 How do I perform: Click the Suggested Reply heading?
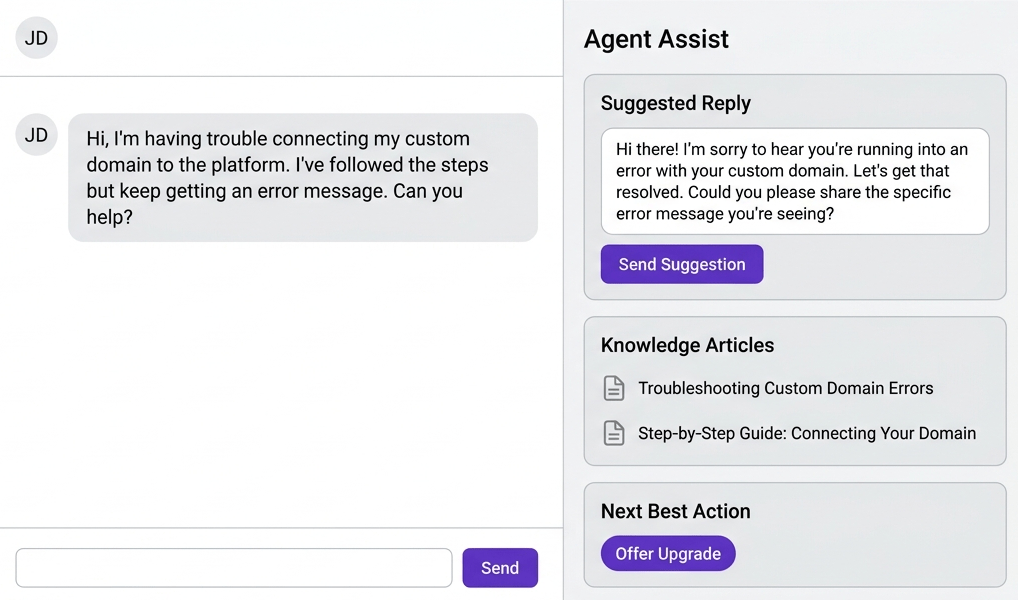pos(675,103)
